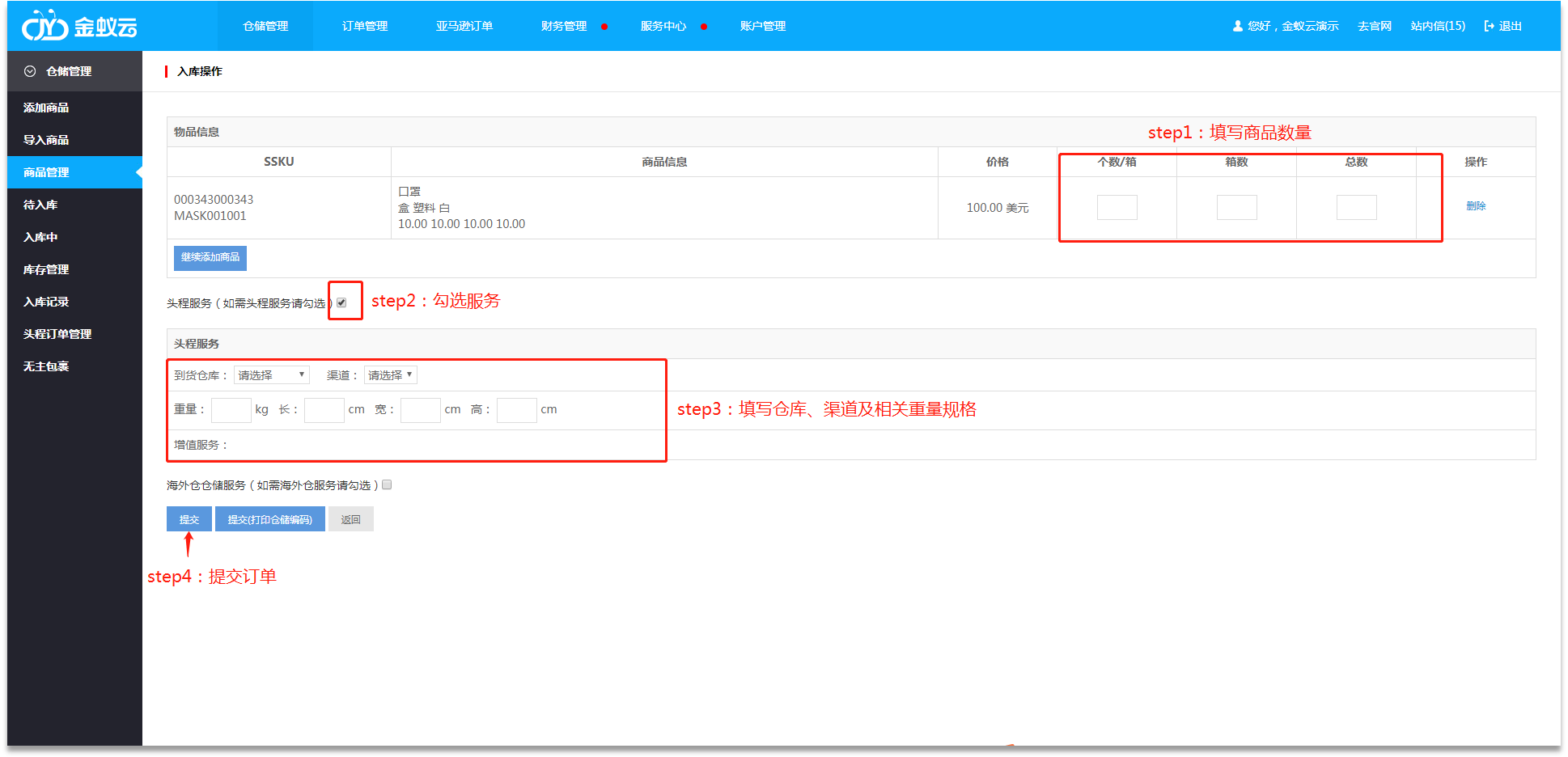The width and height of the screenshot is (1568, 757).
Task: Click the 退出 logout icon
Action: [1489, 26]
